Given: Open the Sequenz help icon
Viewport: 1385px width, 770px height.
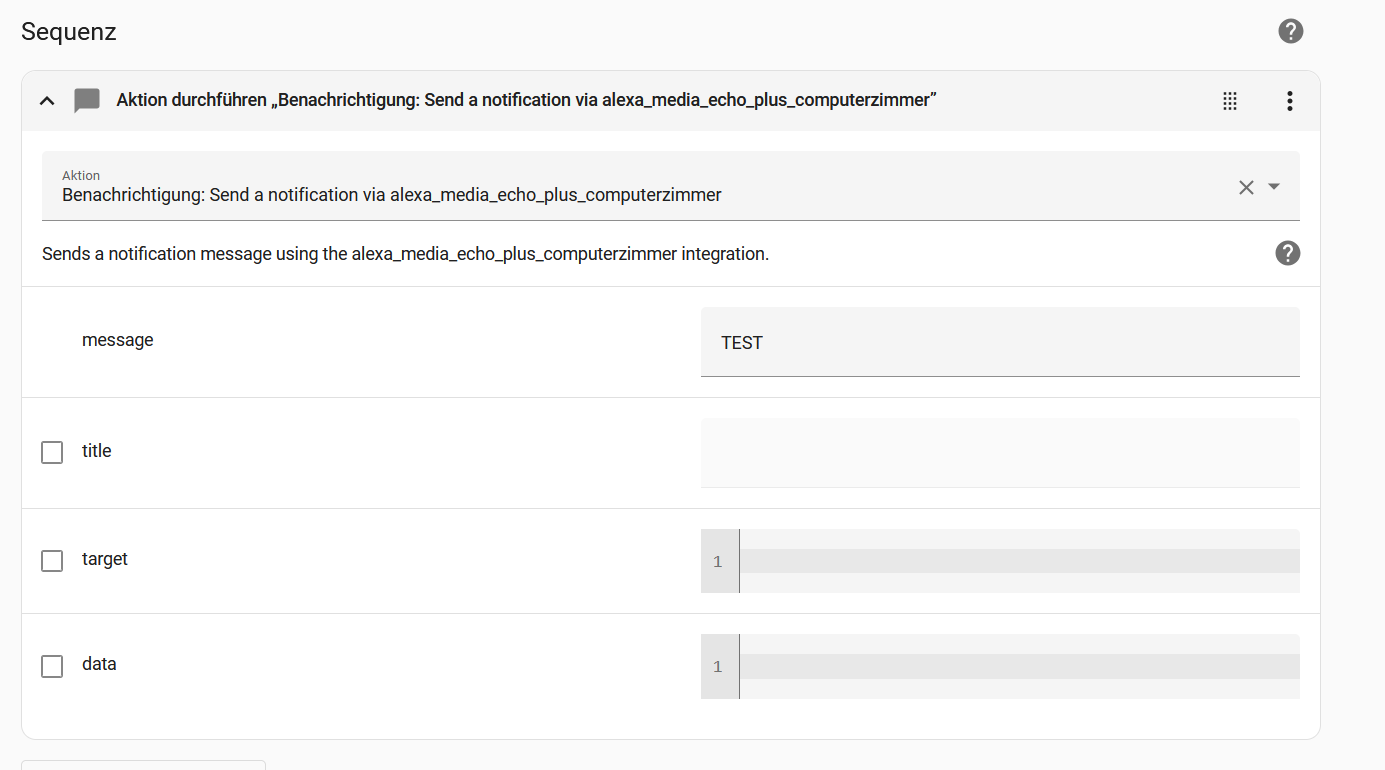Looking at the screenshot, I should (x=1291, y=31).
